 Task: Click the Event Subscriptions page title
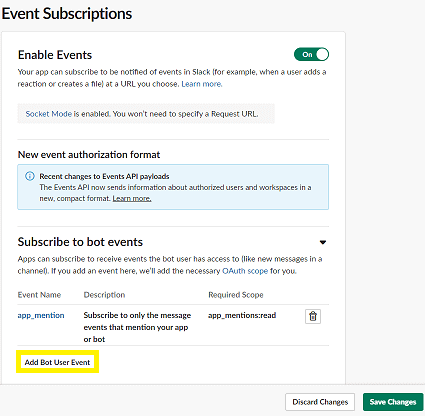click(67, 14)
